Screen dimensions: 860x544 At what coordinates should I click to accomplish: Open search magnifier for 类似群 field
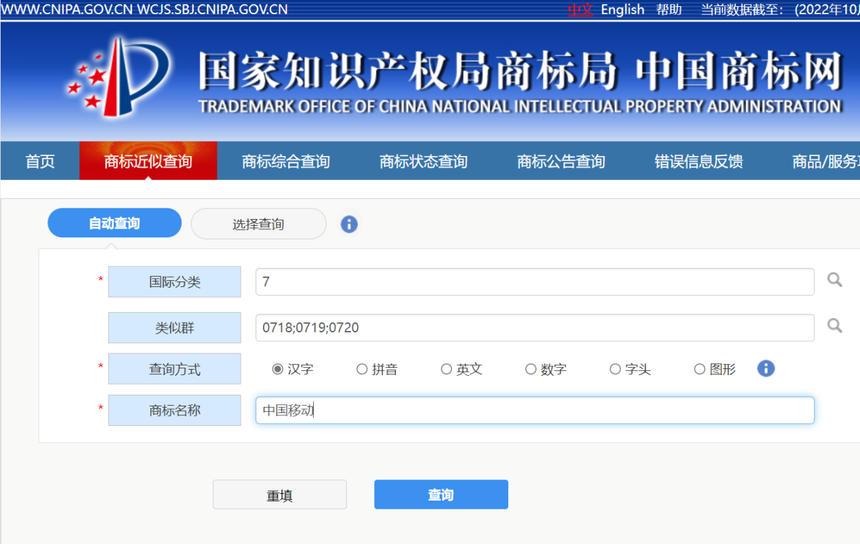(x=834, y=326)
